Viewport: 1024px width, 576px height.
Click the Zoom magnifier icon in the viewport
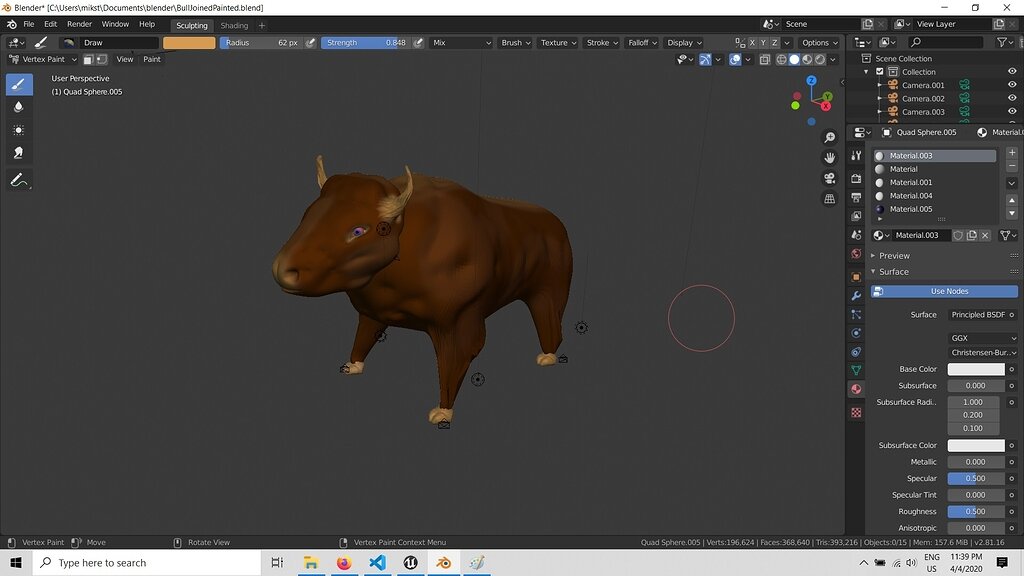point(830,137)
